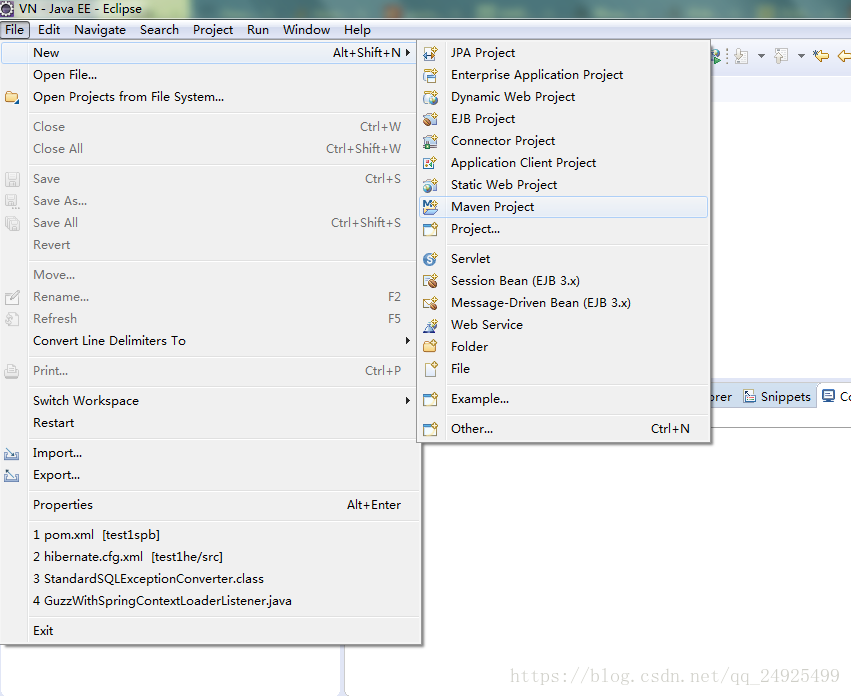This screenshot has height=696, width=851.
Task: Click the Import icon in File menu
Action: (x=12, y=454)
